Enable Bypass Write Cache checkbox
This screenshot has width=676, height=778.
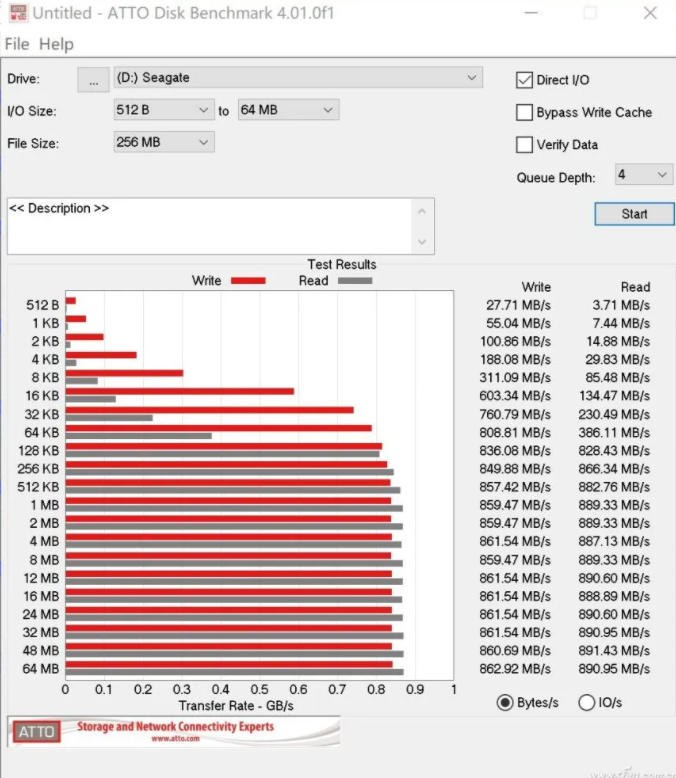point(524,113)
